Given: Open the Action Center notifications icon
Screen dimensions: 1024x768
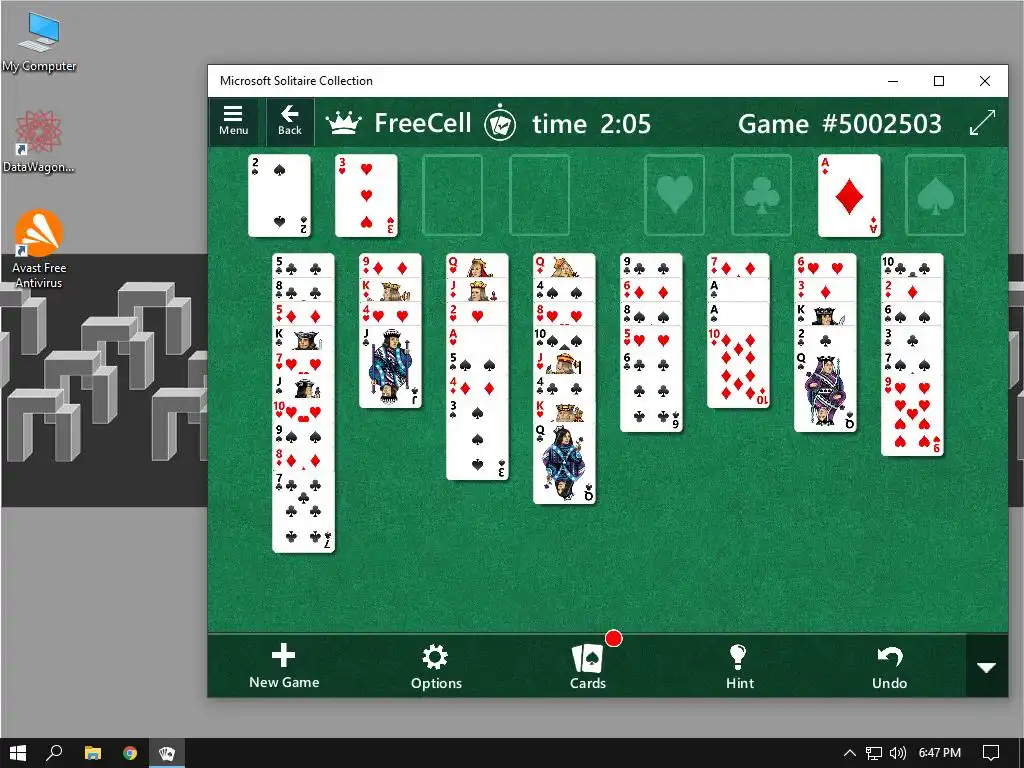Looking at the screenshot, I should 991,753.
